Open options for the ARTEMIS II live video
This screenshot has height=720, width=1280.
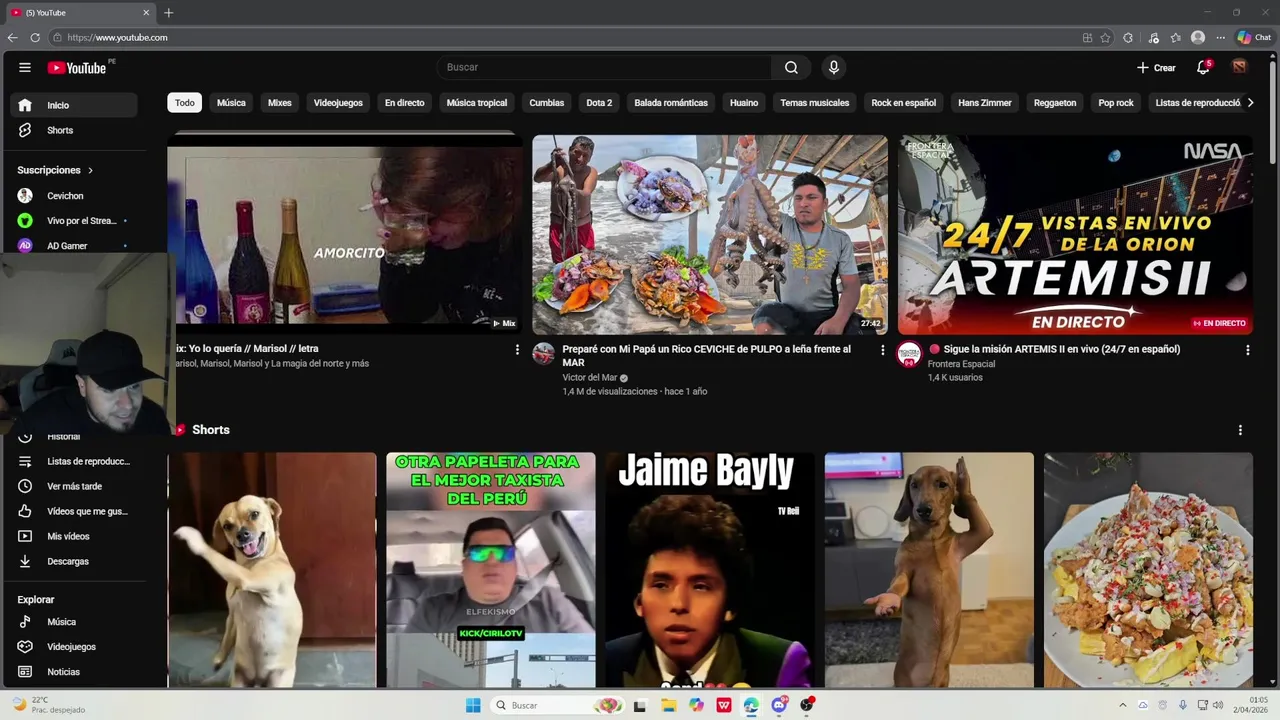click(1247, 350)
